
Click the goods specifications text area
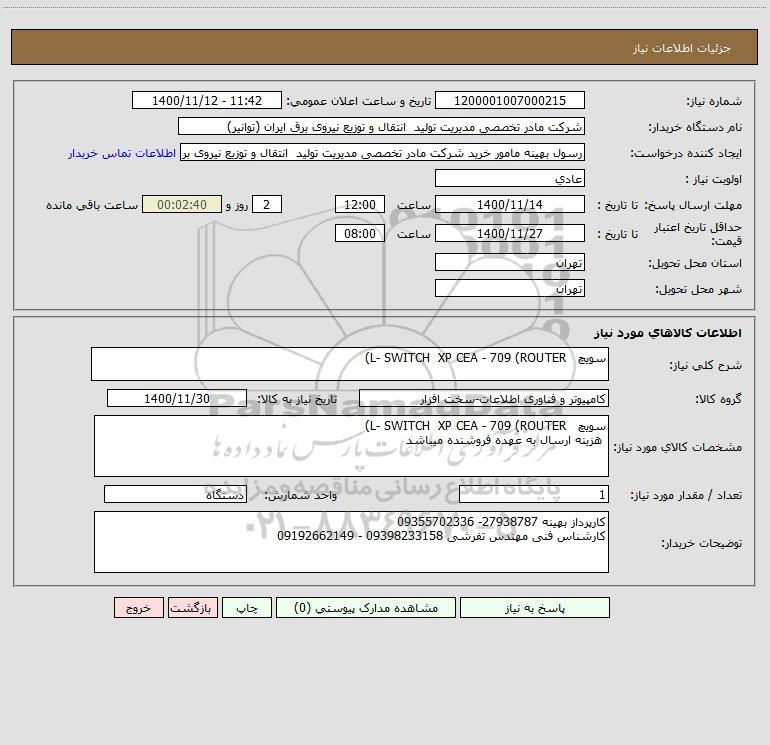tap(351, 446)
